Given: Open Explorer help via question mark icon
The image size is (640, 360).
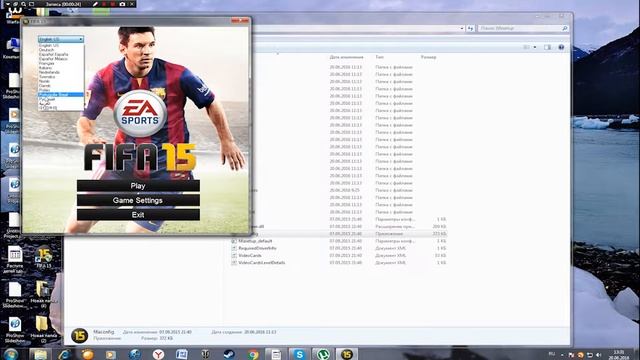Looking at the screenshot, I should (561, 47).
